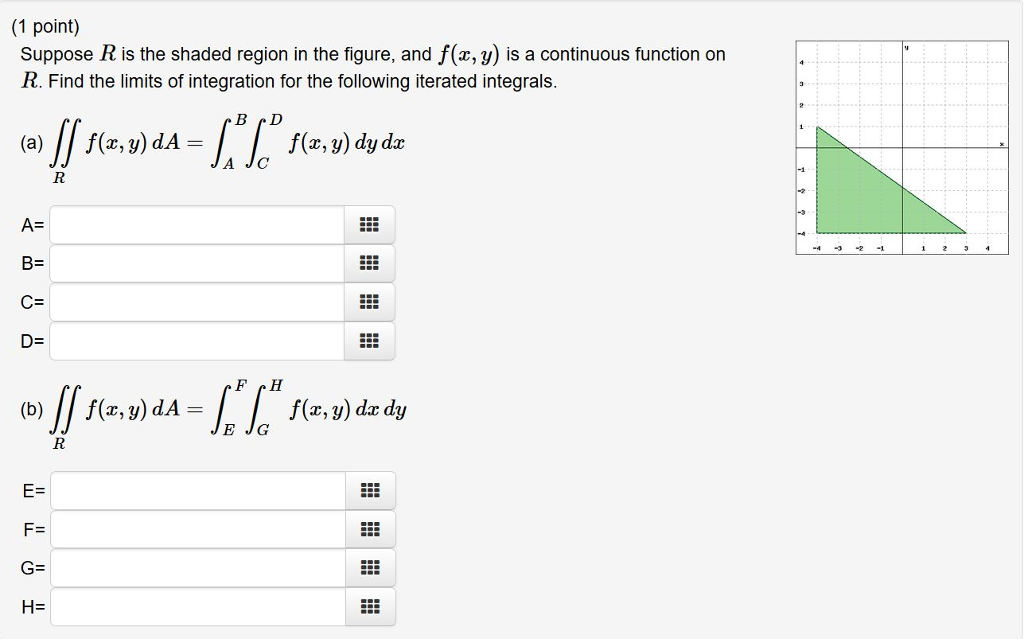Screen dimensions: 1024x639
Task: Click inside the C= answer box
Action: (195, 301)
